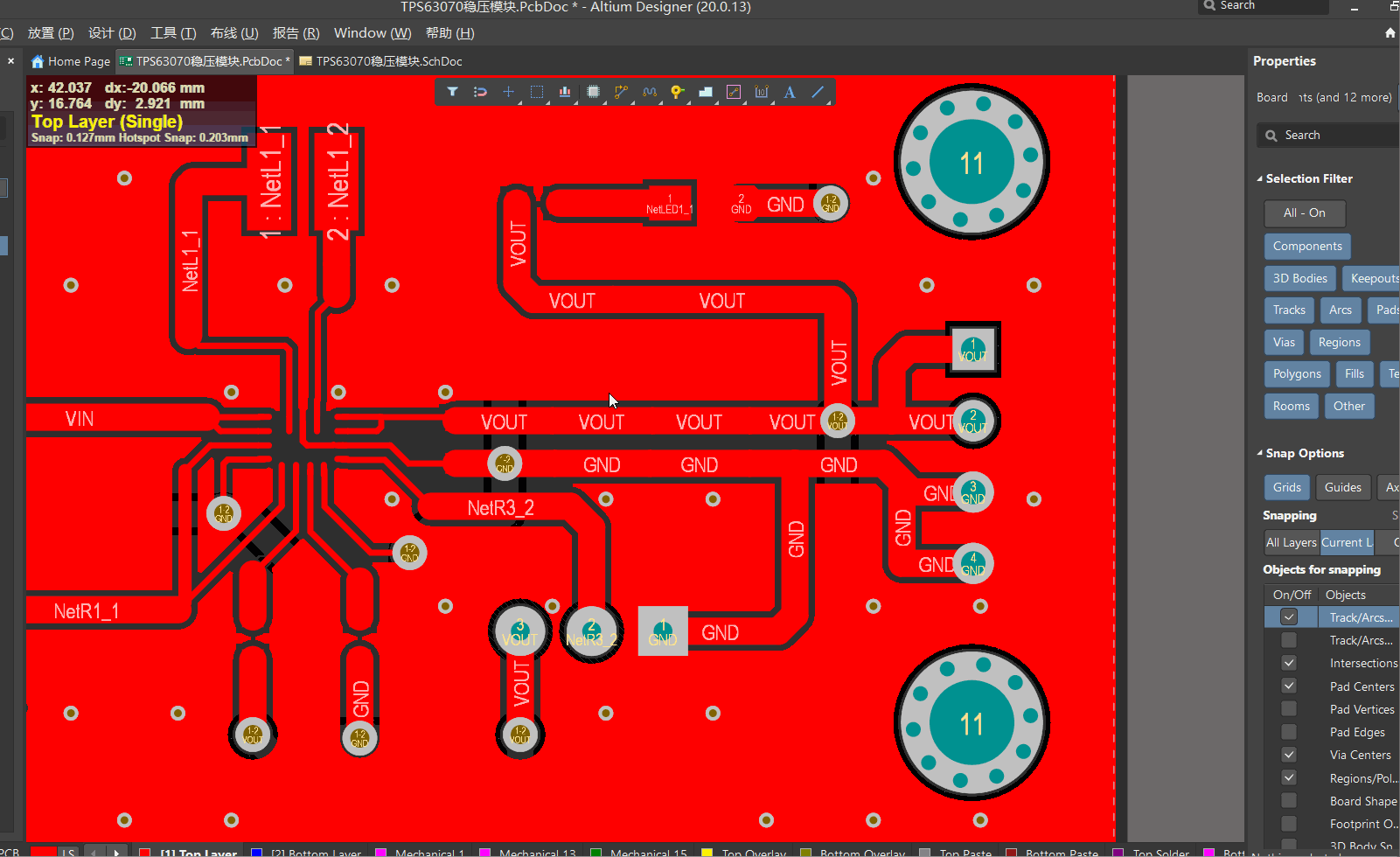Enable Board Shape snapping checkbox

1289,800
